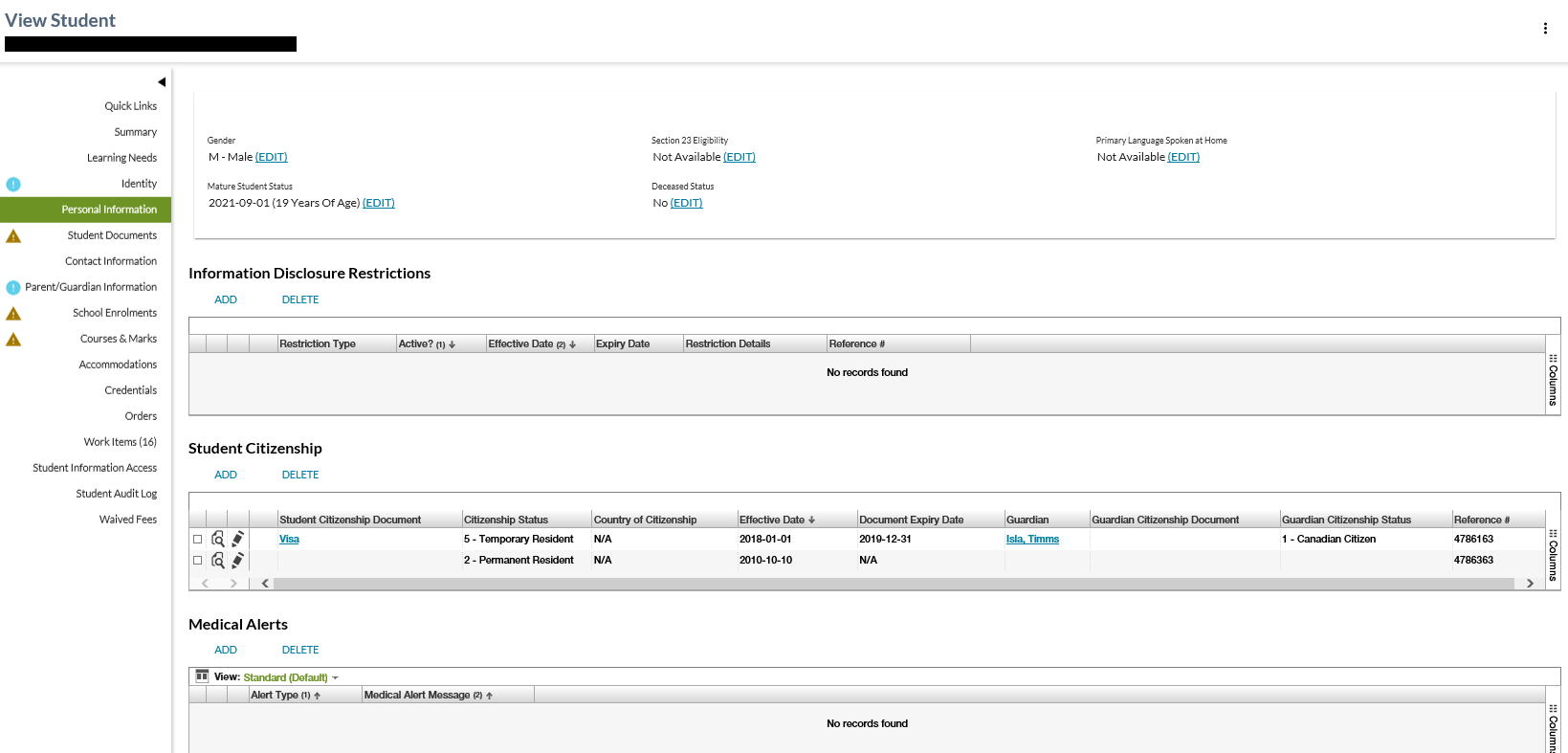
Task: Click view details icon for Visa row
Action: pos(218,539)
